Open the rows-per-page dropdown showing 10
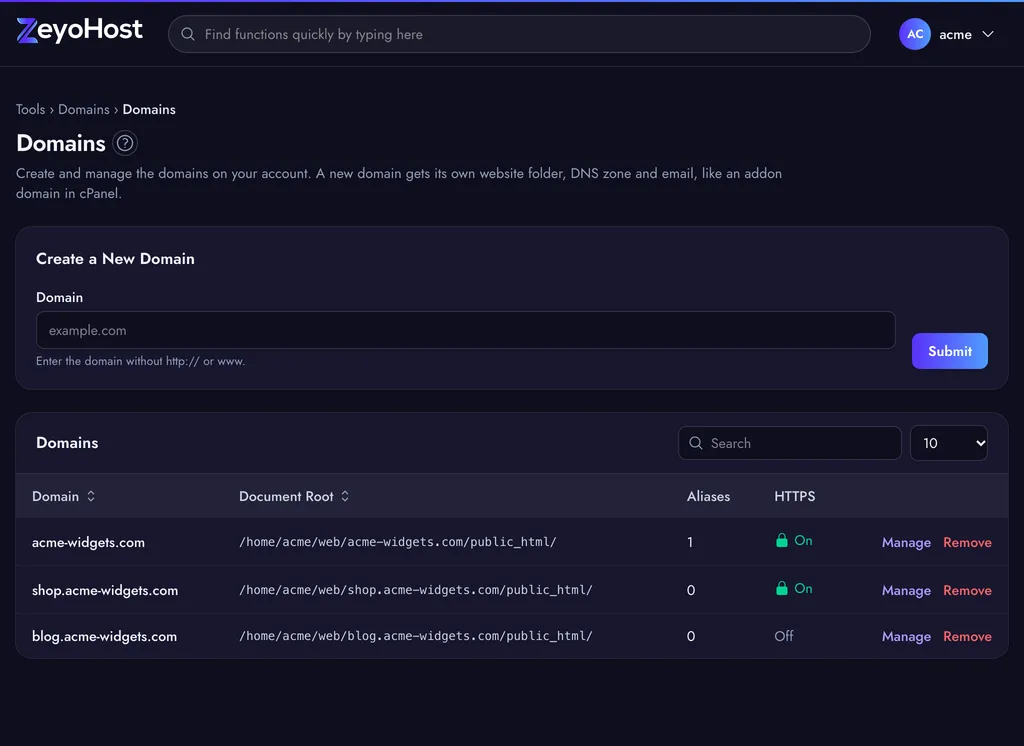The height and width of the screenshot is (746, 1024). [x=948, y=443]
